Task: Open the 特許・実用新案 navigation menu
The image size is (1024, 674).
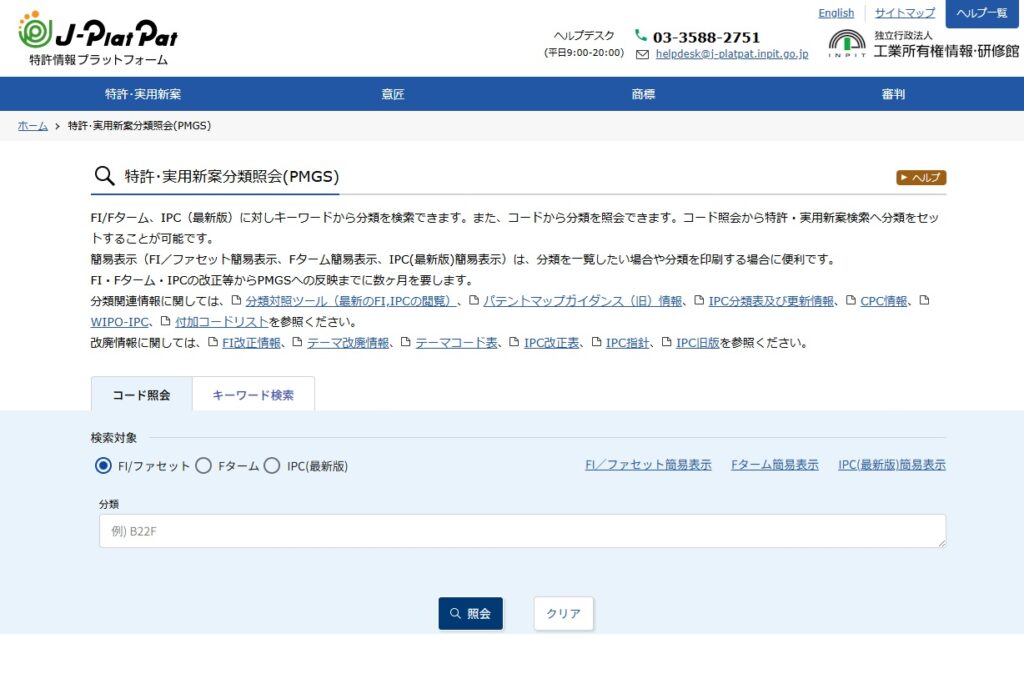Action: [143, 94]
